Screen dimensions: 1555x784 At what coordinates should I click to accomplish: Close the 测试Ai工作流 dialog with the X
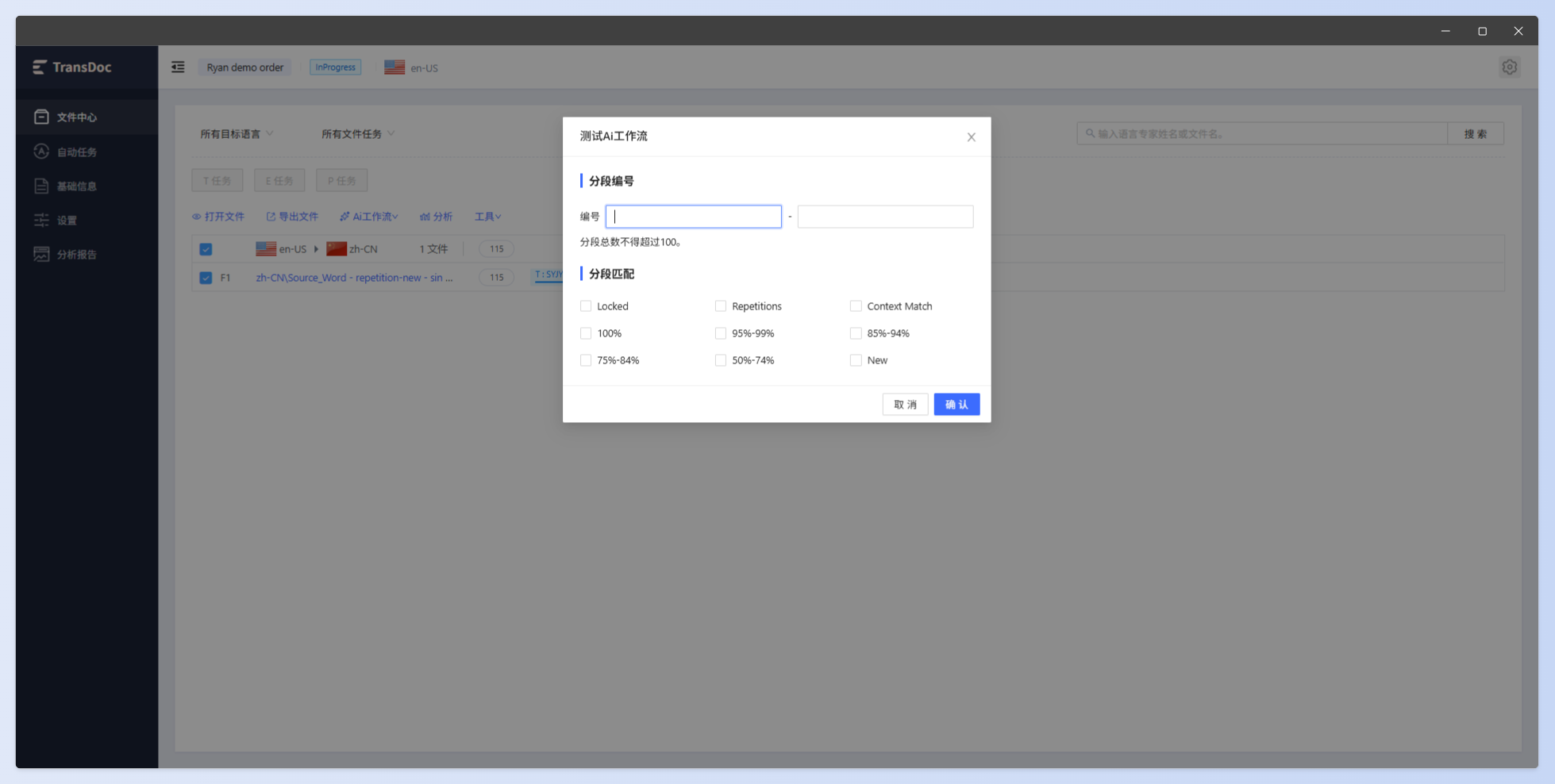pyautogui.click(x=971, y=137)
